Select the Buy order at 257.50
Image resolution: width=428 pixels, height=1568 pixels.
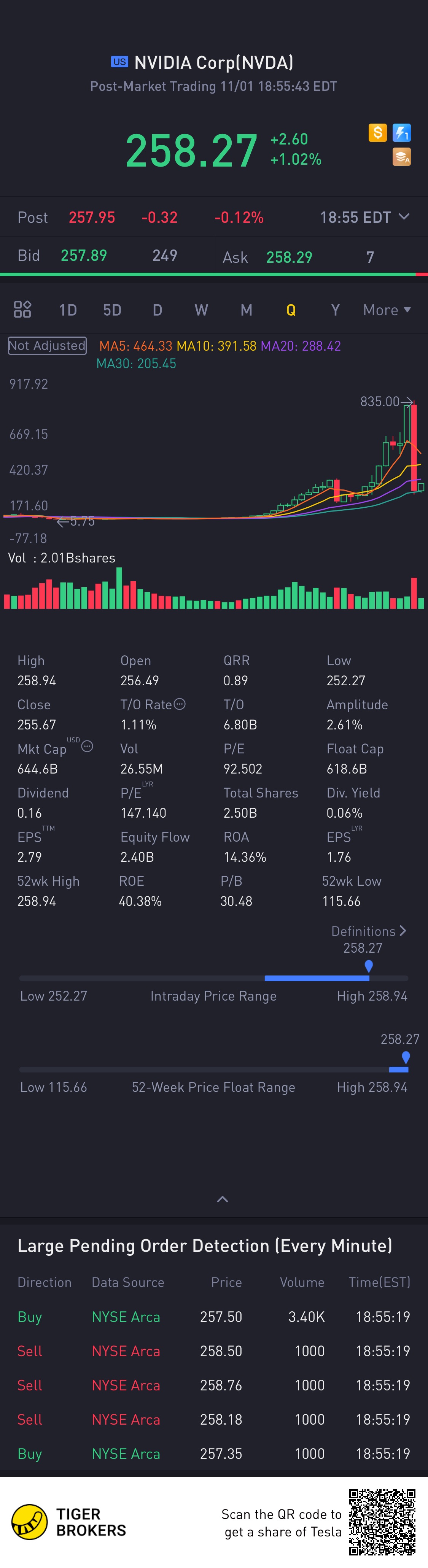click(214, 1317)
